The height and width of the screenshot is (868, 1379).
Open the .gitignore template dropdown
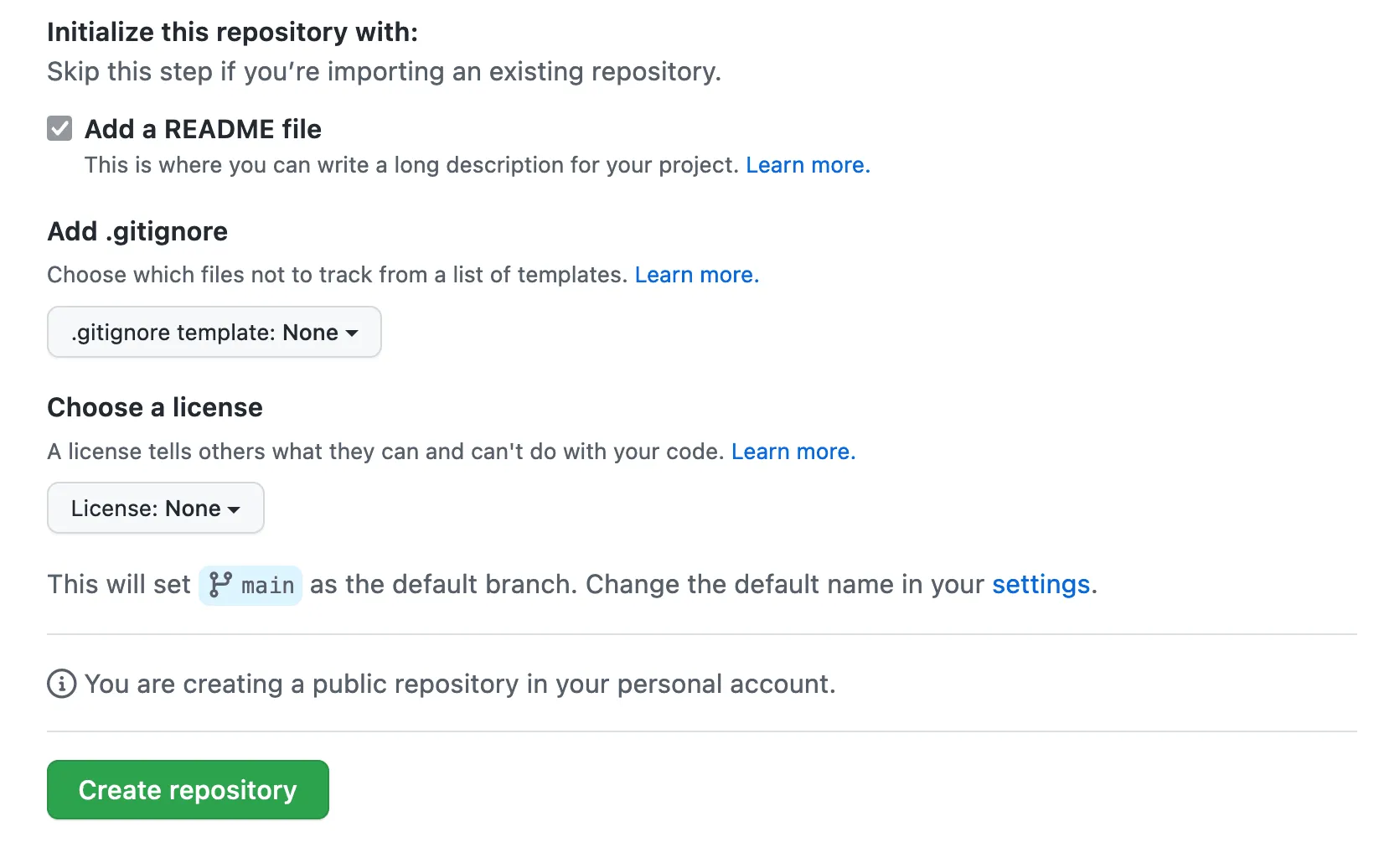click(x=214, y=332)
